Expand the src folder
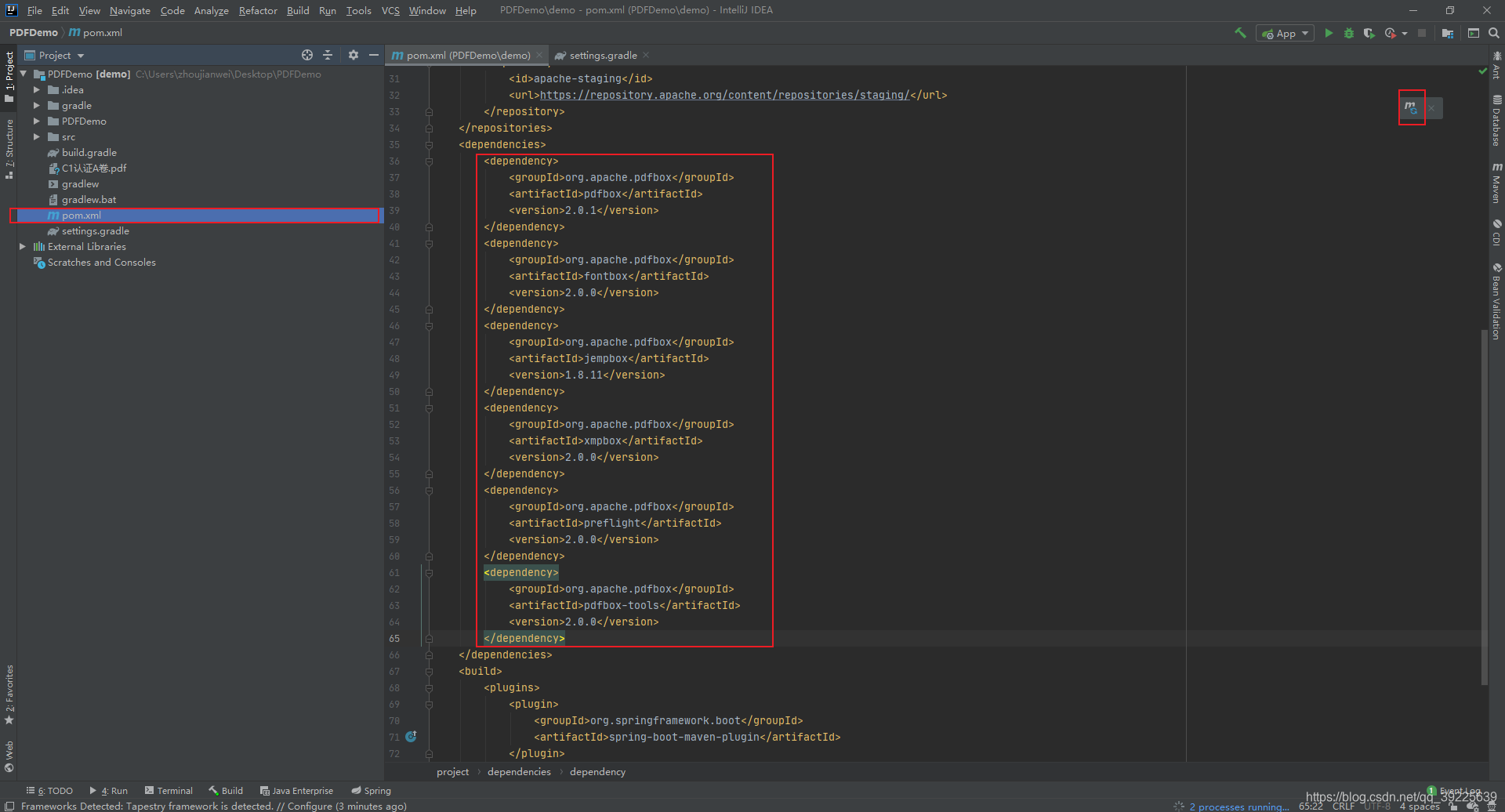 click(36, 136)
